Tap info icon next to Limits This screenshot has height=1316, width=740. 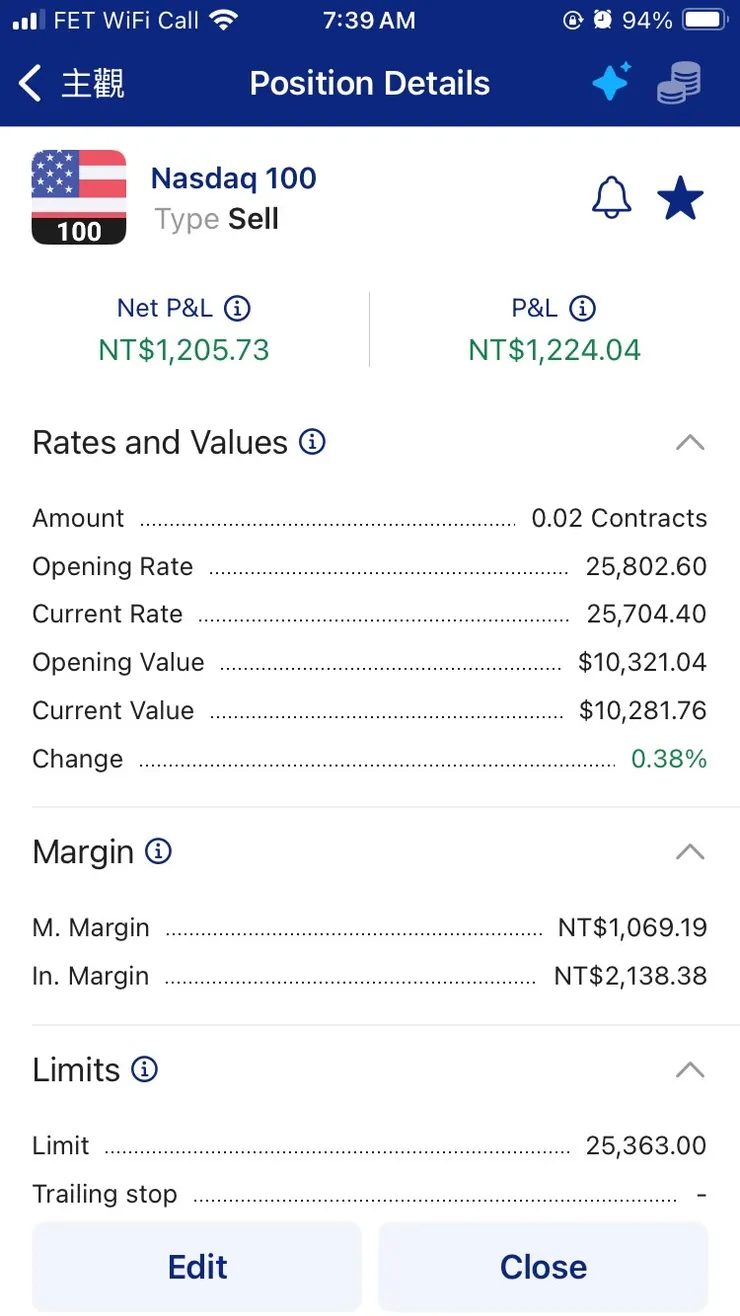click(x=145, y=1070)
